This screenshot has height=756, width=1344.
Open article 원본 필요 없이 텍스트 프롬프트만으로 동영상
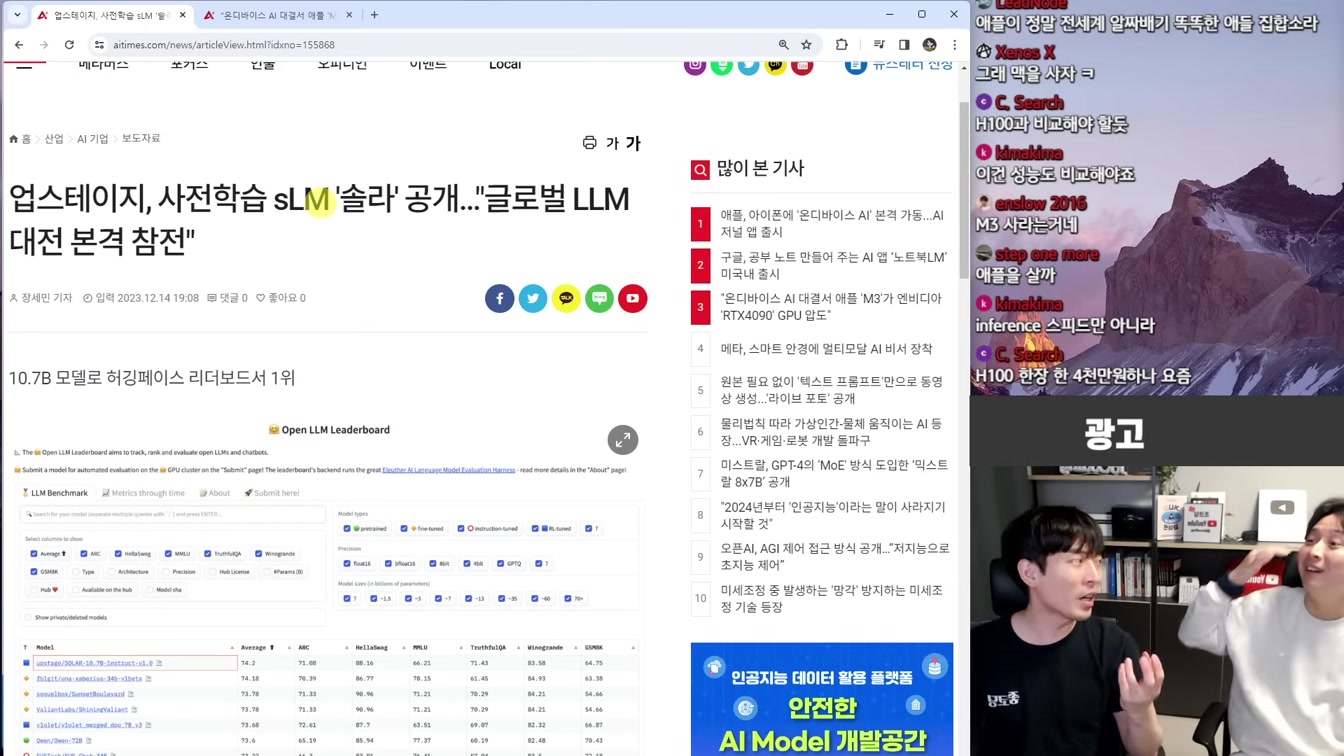point(832,390)
